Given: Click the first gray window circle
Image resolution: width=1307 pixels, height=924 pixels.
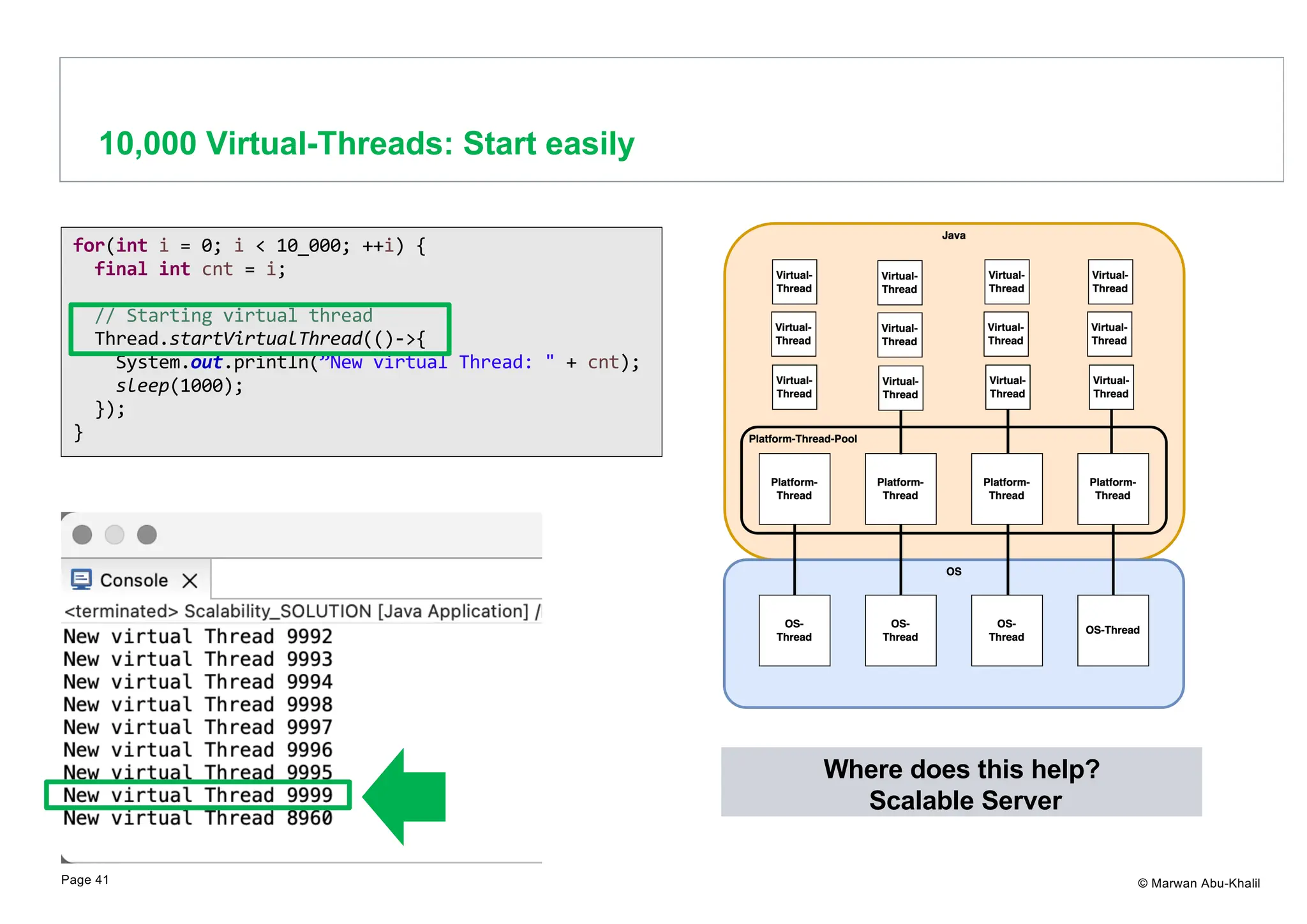Looking at the screenshot, I should pos(82,534).
